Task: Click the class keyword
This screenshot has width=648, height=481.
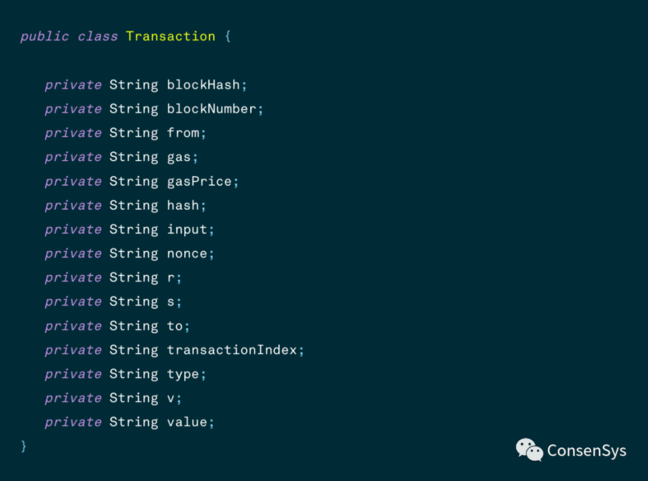Action: [x=98, y=36]
